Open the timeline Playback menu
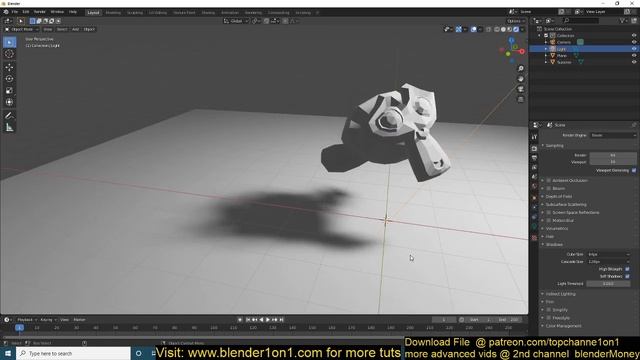This screenshot has height=360, width=640. coord(27,320)
